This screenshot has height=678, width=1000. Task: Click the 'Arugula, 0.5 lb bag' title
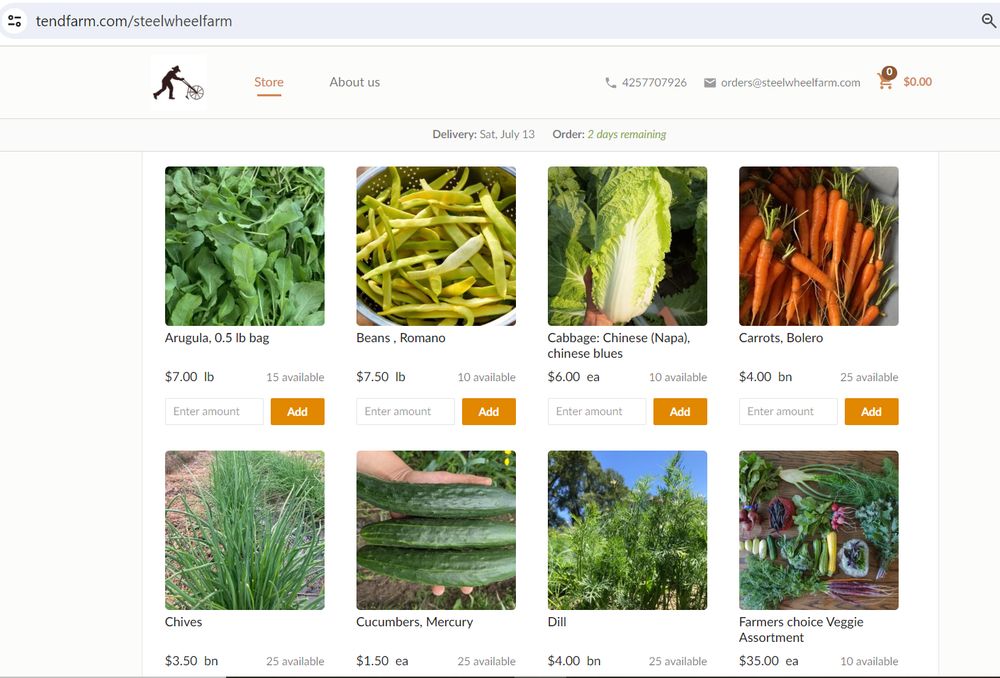click(x=217, y=338)
